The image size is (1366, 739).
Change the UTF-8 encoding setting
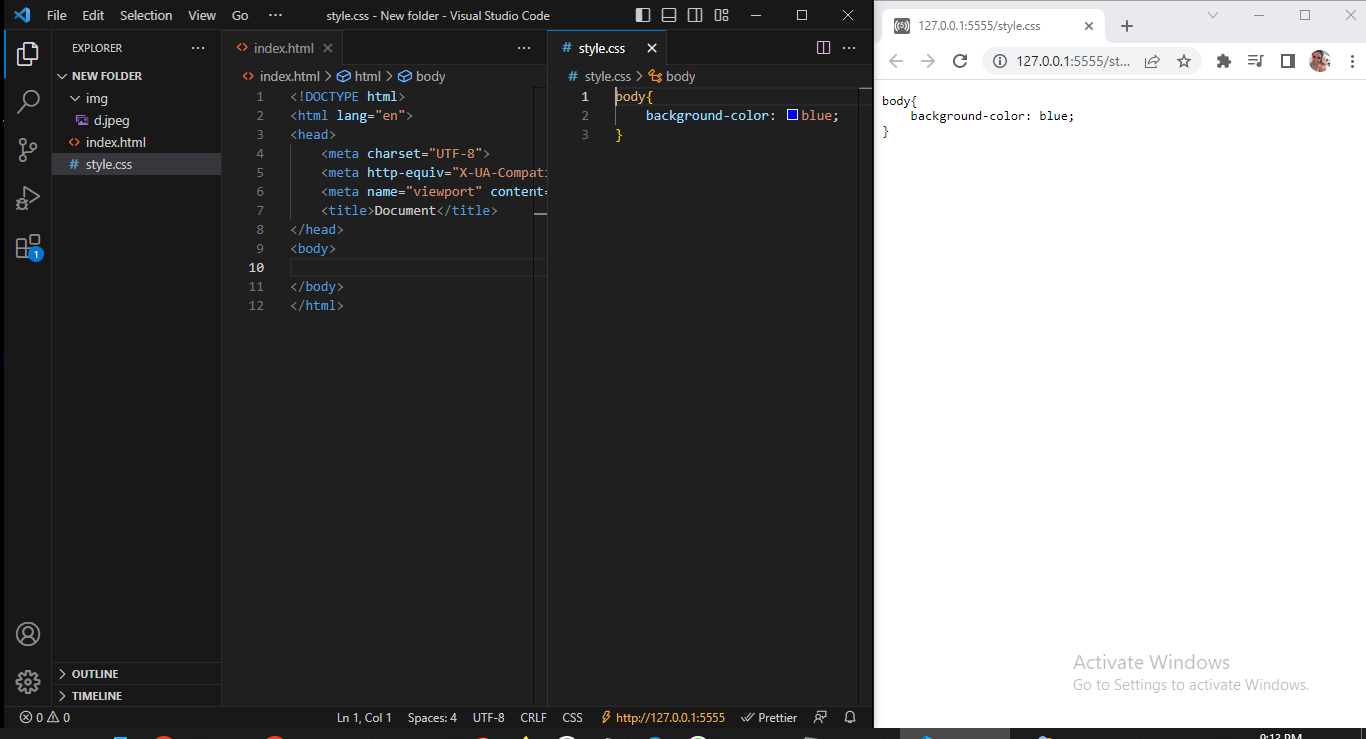point(489,717)
